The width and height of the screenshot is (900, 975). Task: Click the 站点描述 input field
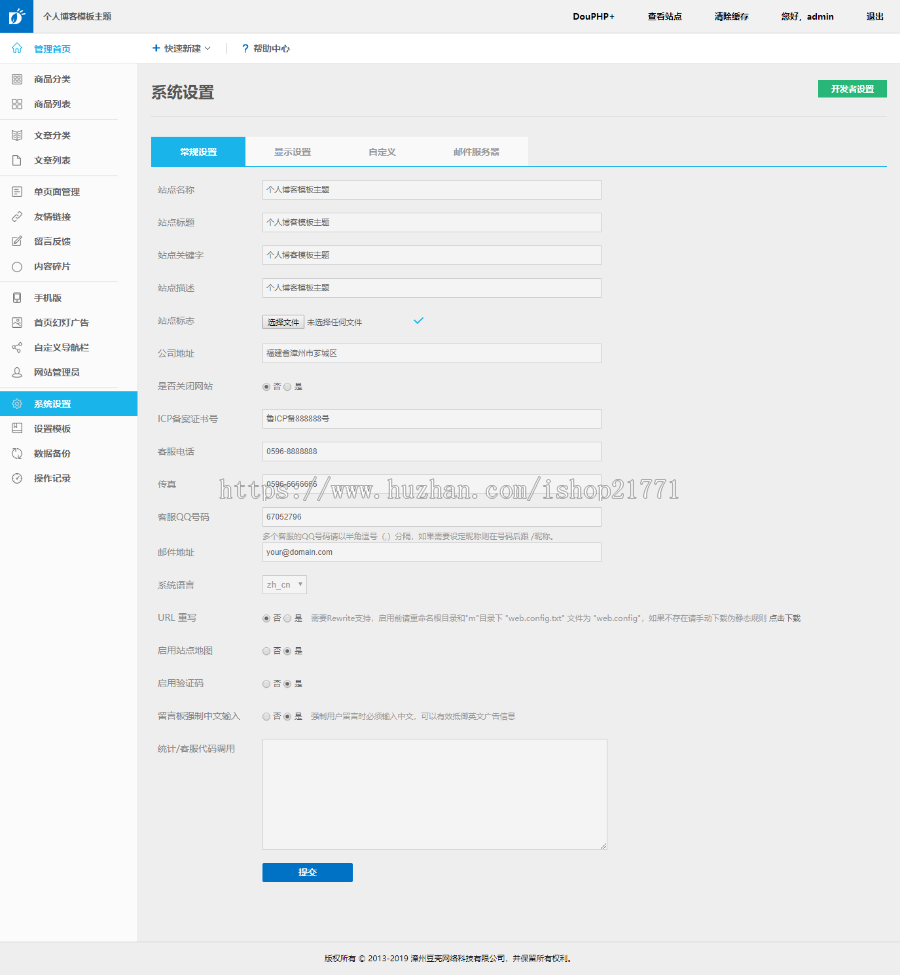point(432,288)
